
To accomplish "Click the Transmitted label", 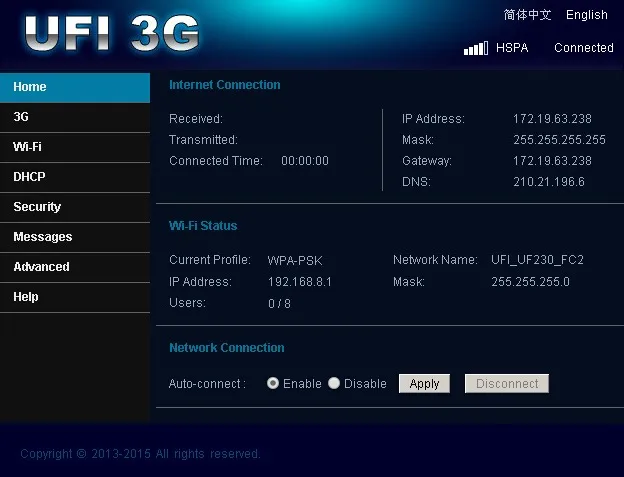I will pyautogui.click(x=203, y=140).
